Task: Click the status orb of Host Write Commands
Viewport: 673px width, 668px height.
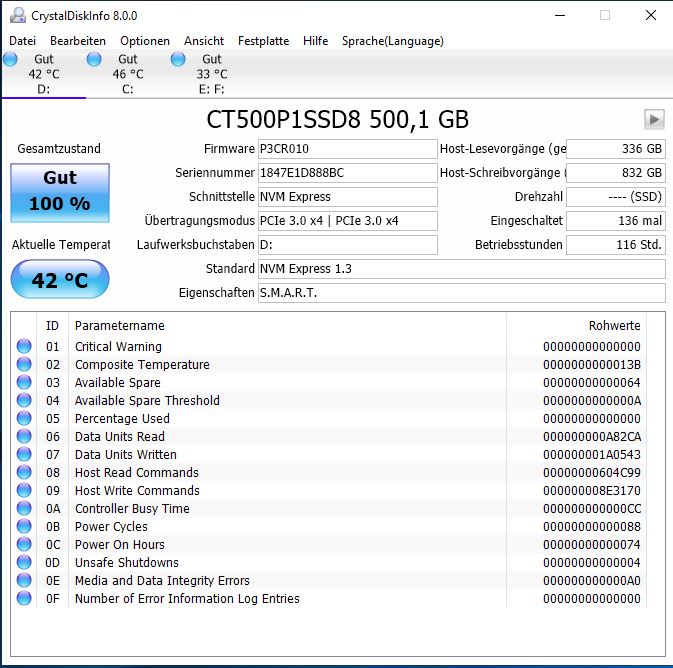Action: 24,490
